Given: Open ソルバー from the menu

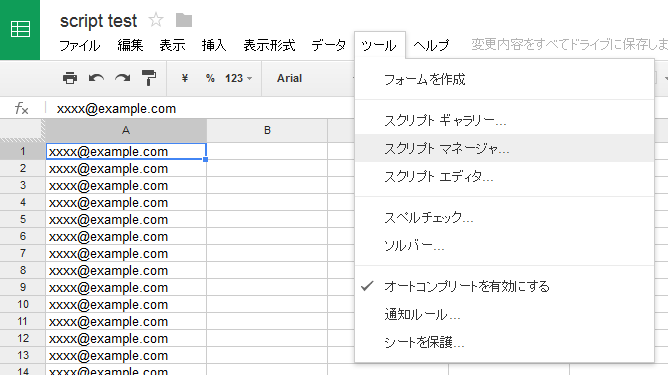Looking at the screenshot, I should pos(504,245).
